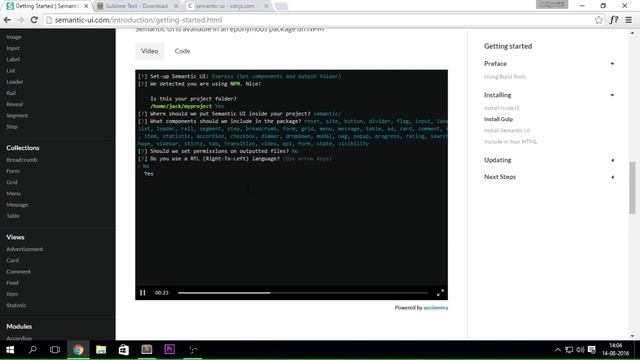Open new browser tab

281,6
